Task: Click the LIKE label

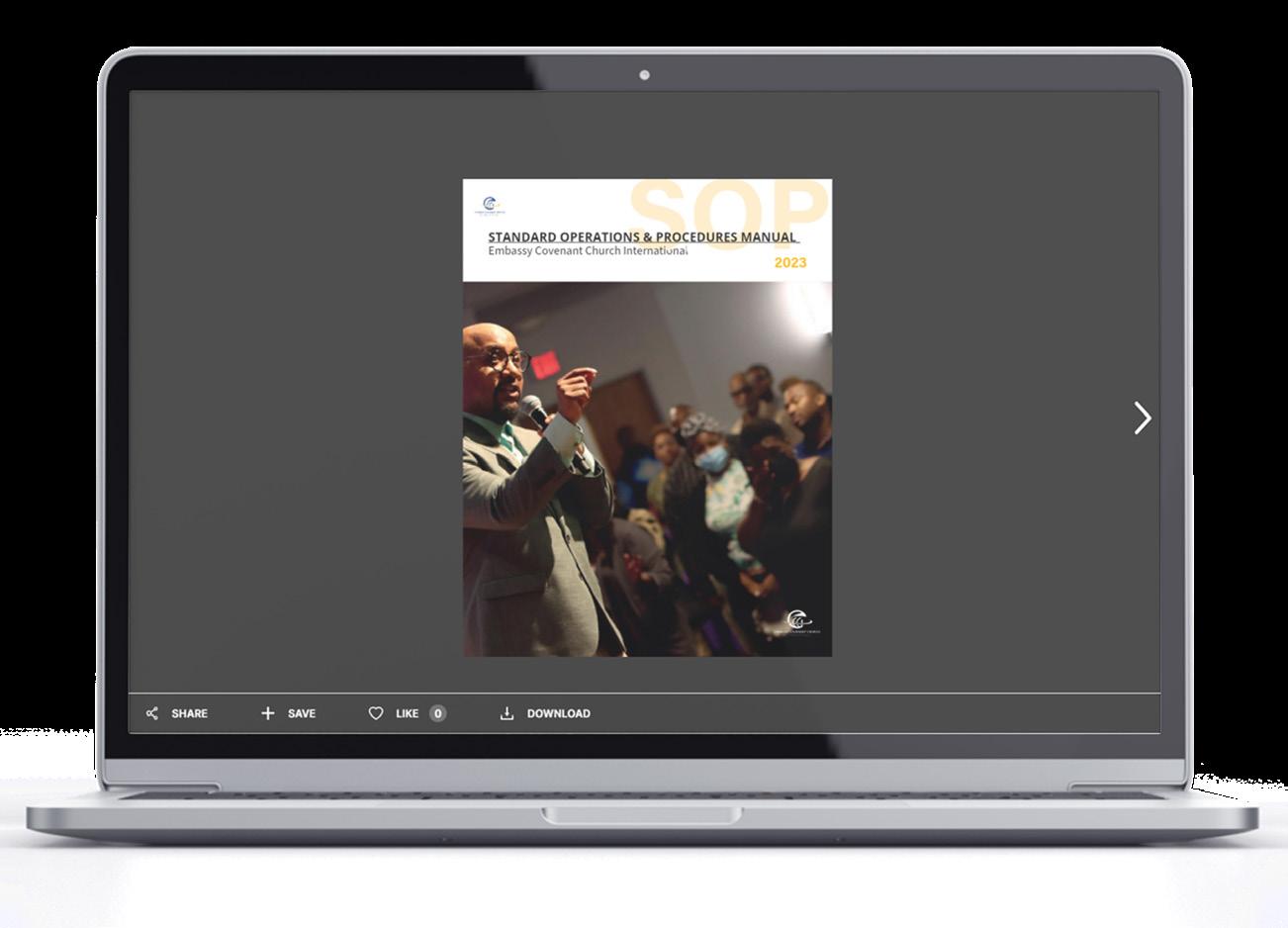Action: click(407, 713)
